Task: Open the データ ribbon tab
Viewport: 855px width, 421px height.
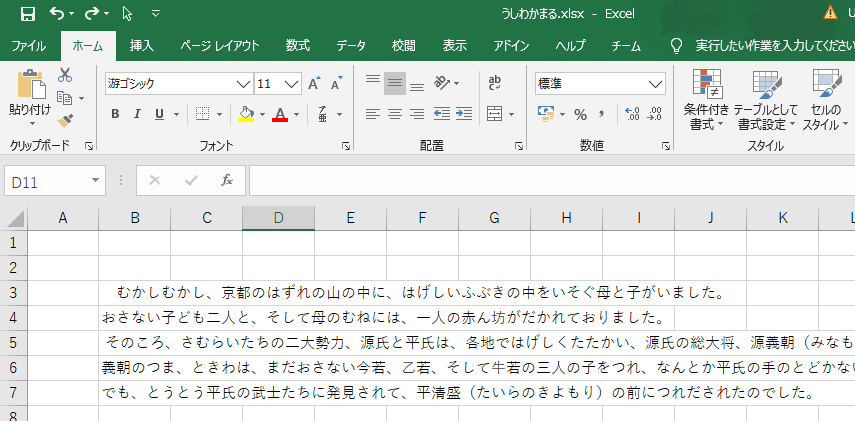Action: [350, 45]
